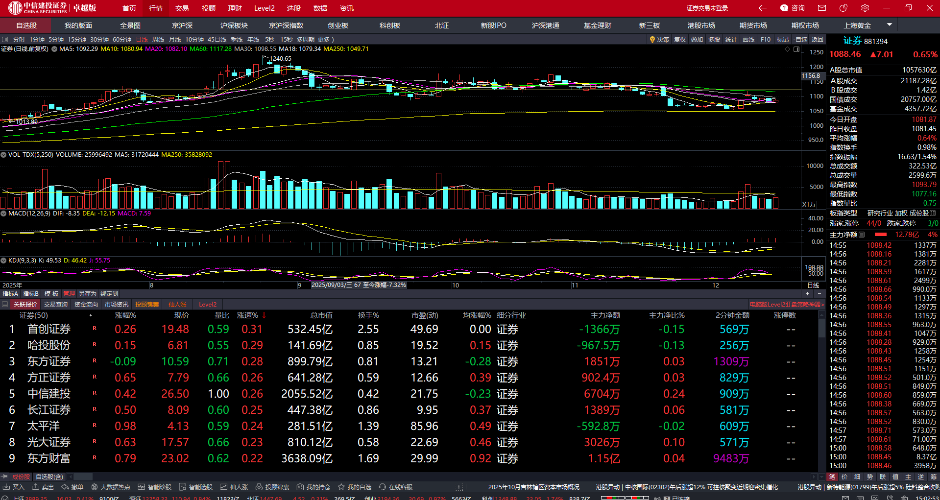Open settings icon beside KDJ(9,3,3) label

[4, 260]
